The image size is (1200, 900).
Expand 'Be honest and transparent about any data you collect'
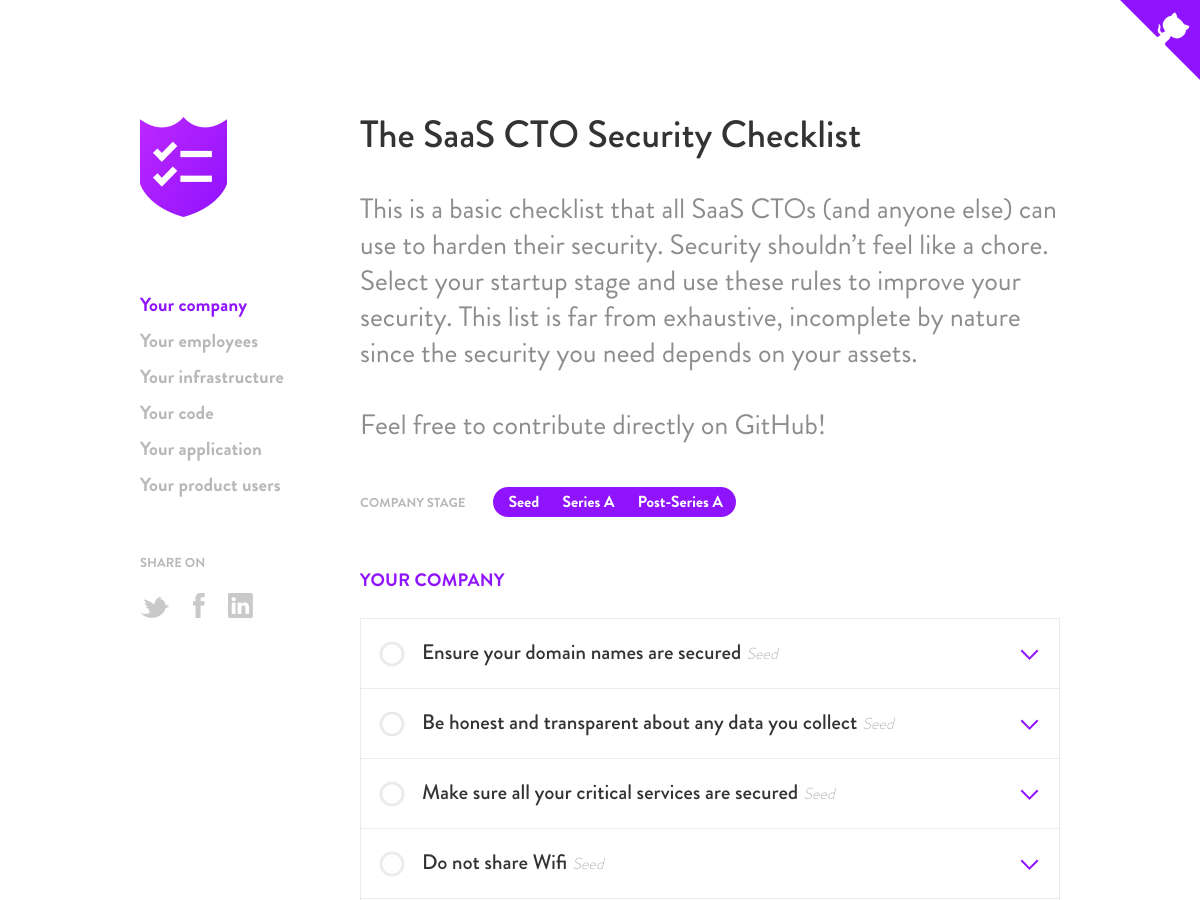click(1029, 724)
